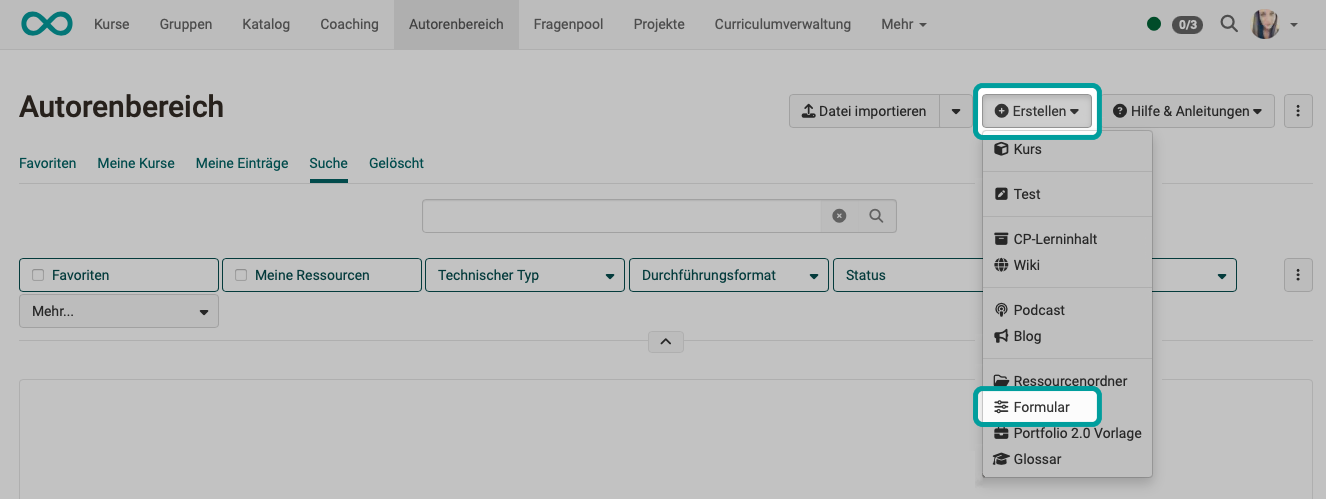Collapse filters with the chevron-up button
Viewport: 1326px width, 499px height.
[666, 341]
